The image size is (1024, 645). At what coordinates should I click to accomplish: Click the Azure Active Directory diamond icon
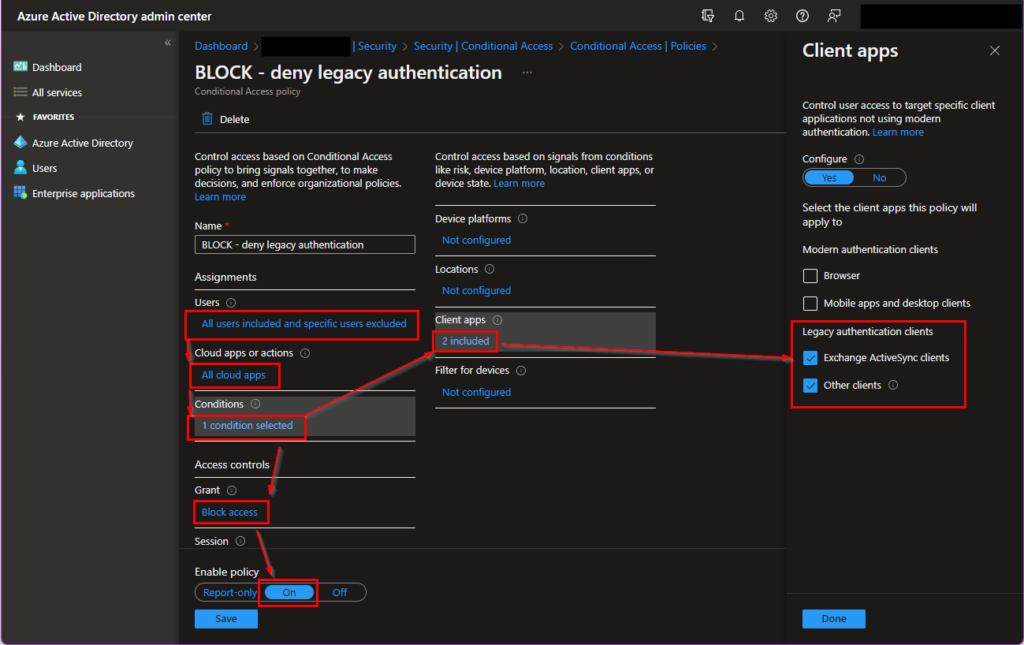[20, 142]
